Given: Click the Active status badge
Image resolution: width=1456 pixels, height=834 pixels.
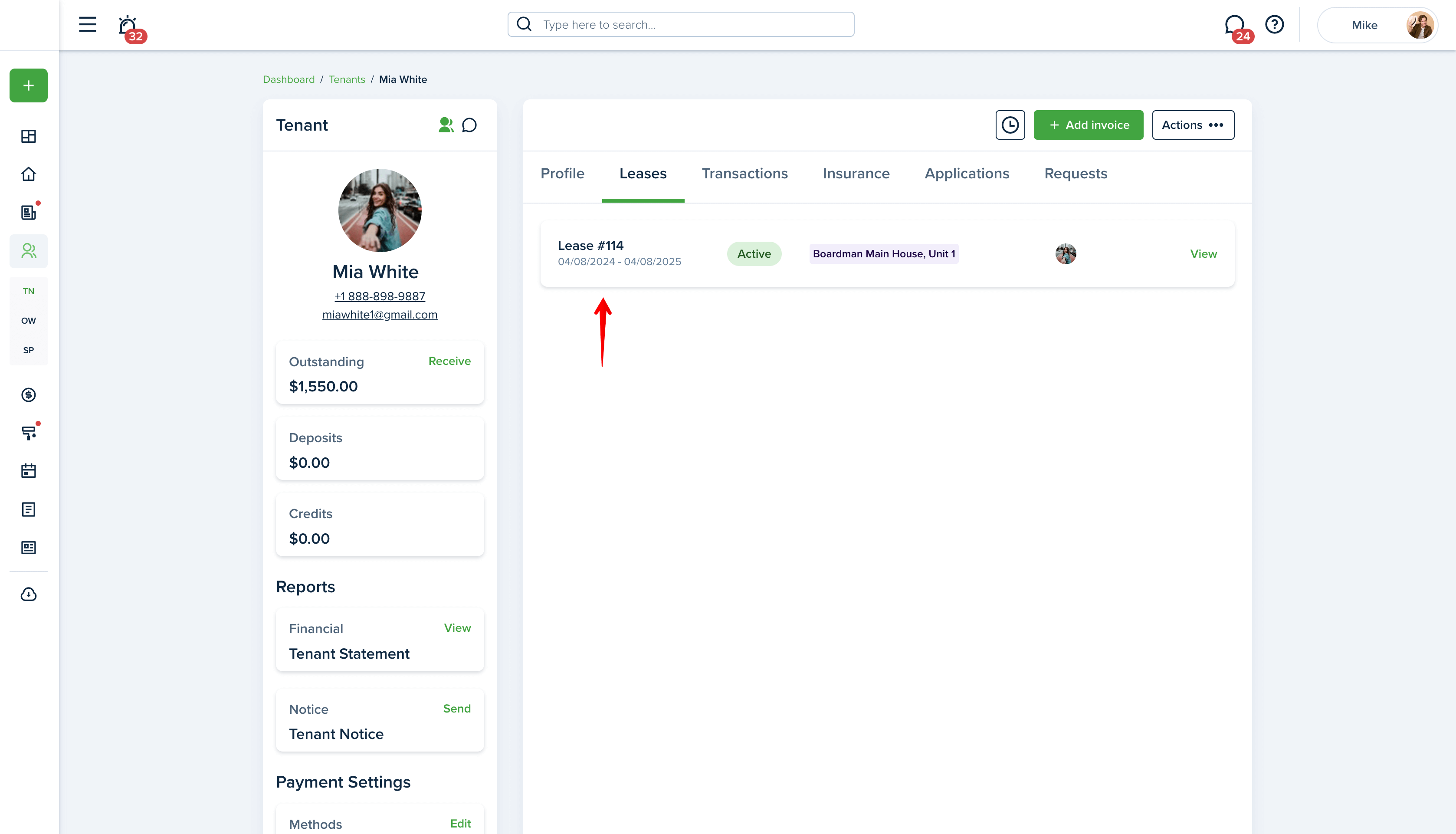Looking at the screenshot, I should coord(754,254).
